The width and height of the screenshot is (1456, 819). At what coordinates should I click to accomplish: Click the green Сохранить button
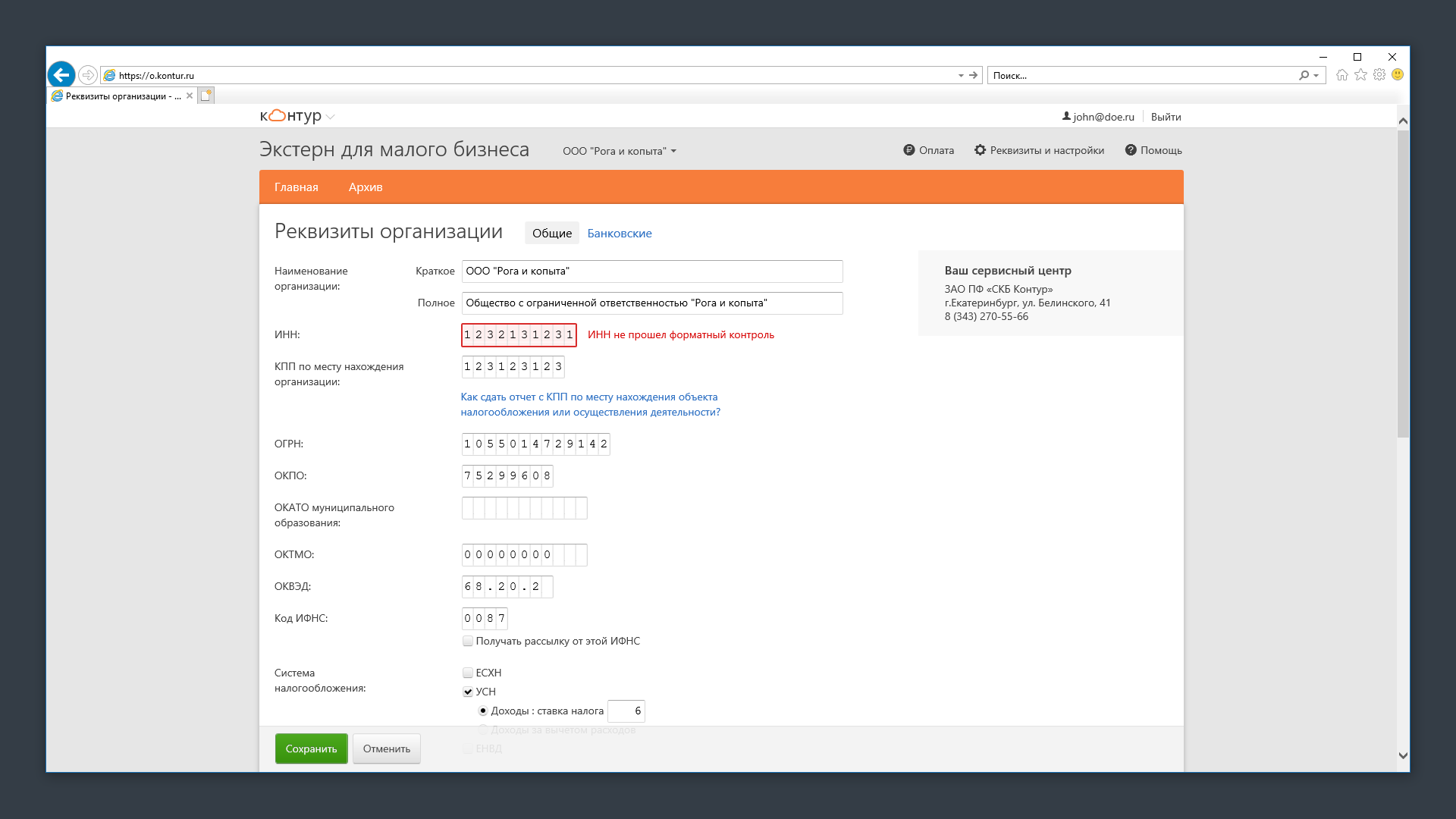[x=311, y=748]
